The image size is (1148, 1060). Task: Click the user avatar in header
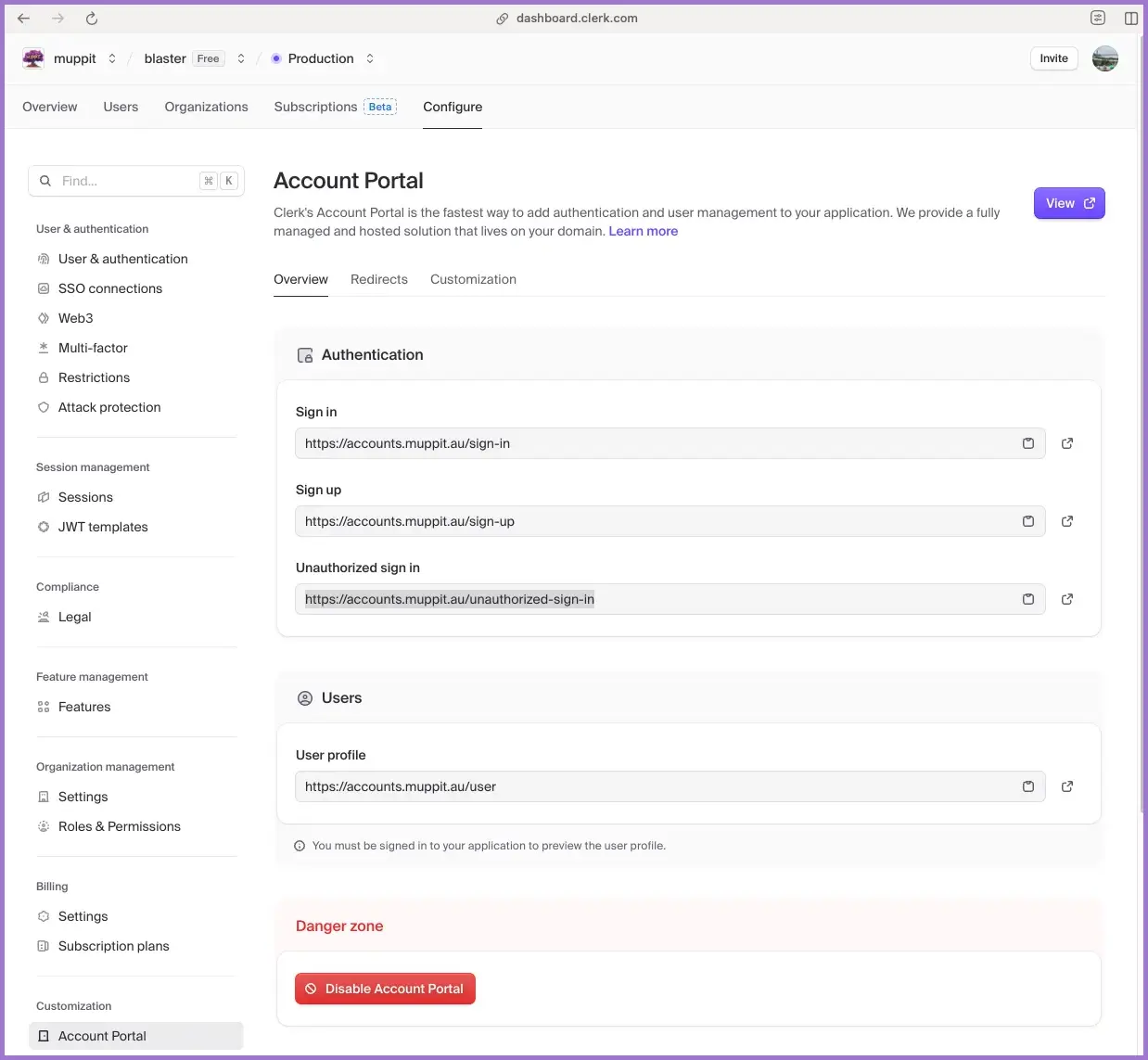click(x=1104, y=58)
